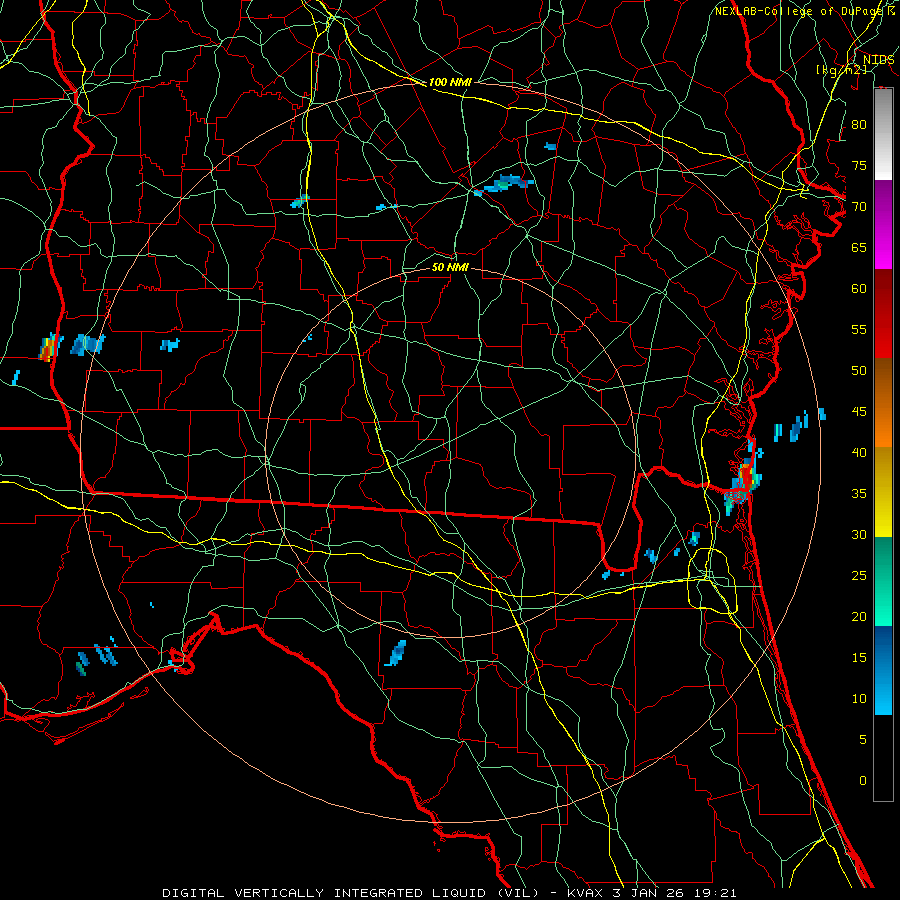Image resolution: width=900 pixels, height=900 pixels.
Task: Pick the gray-white top segment of color scale
Action: coord(883,135)
